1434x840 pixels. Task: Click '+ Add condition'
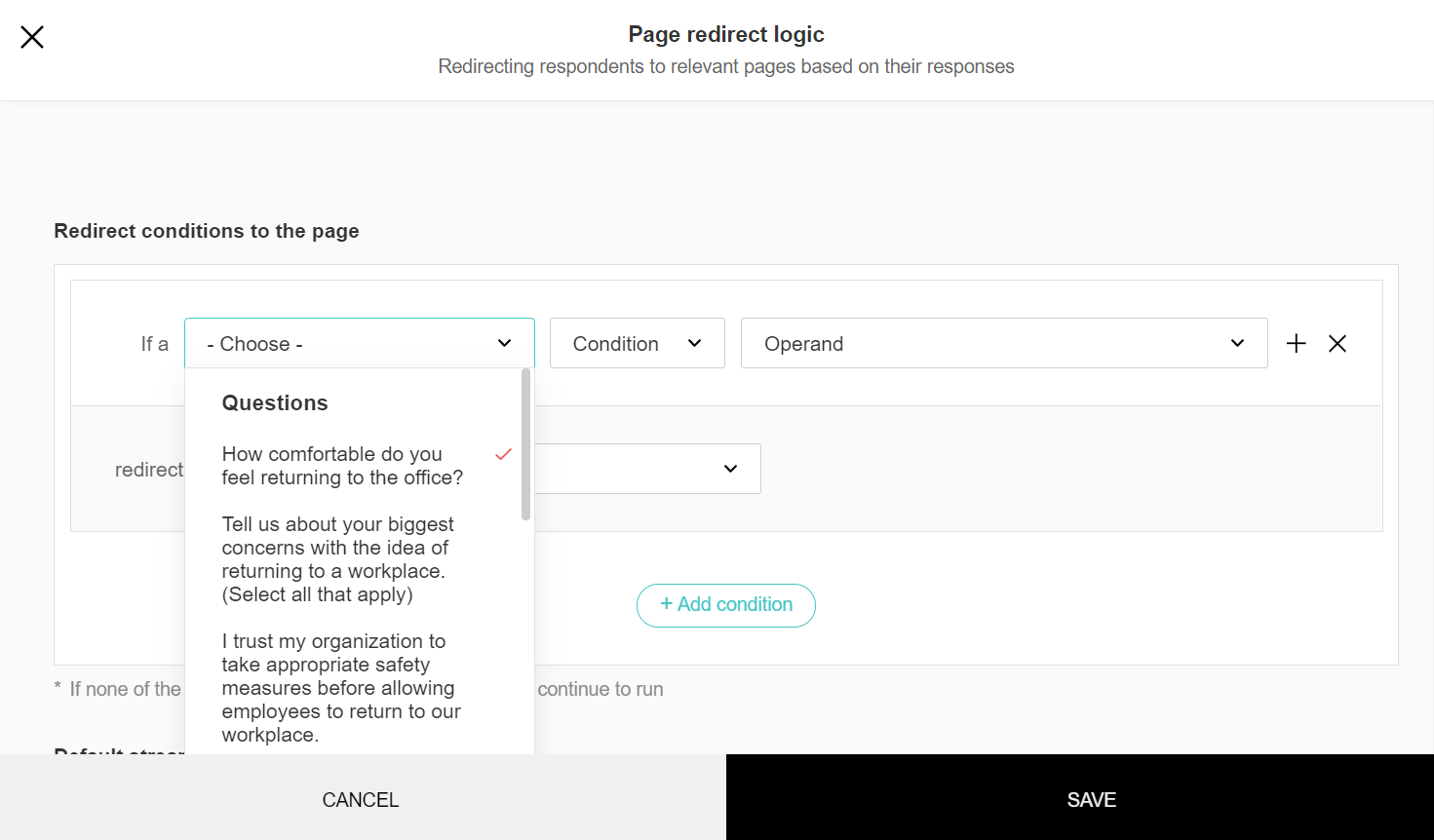tap(725, 604)
